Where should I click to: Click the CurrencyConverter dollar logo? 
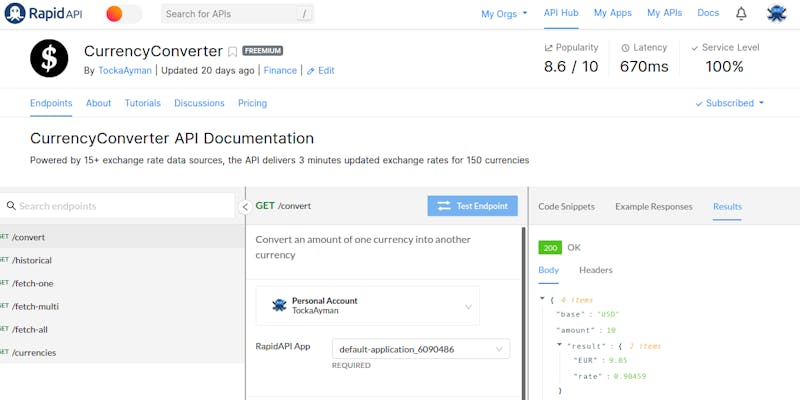click(49, 58)
